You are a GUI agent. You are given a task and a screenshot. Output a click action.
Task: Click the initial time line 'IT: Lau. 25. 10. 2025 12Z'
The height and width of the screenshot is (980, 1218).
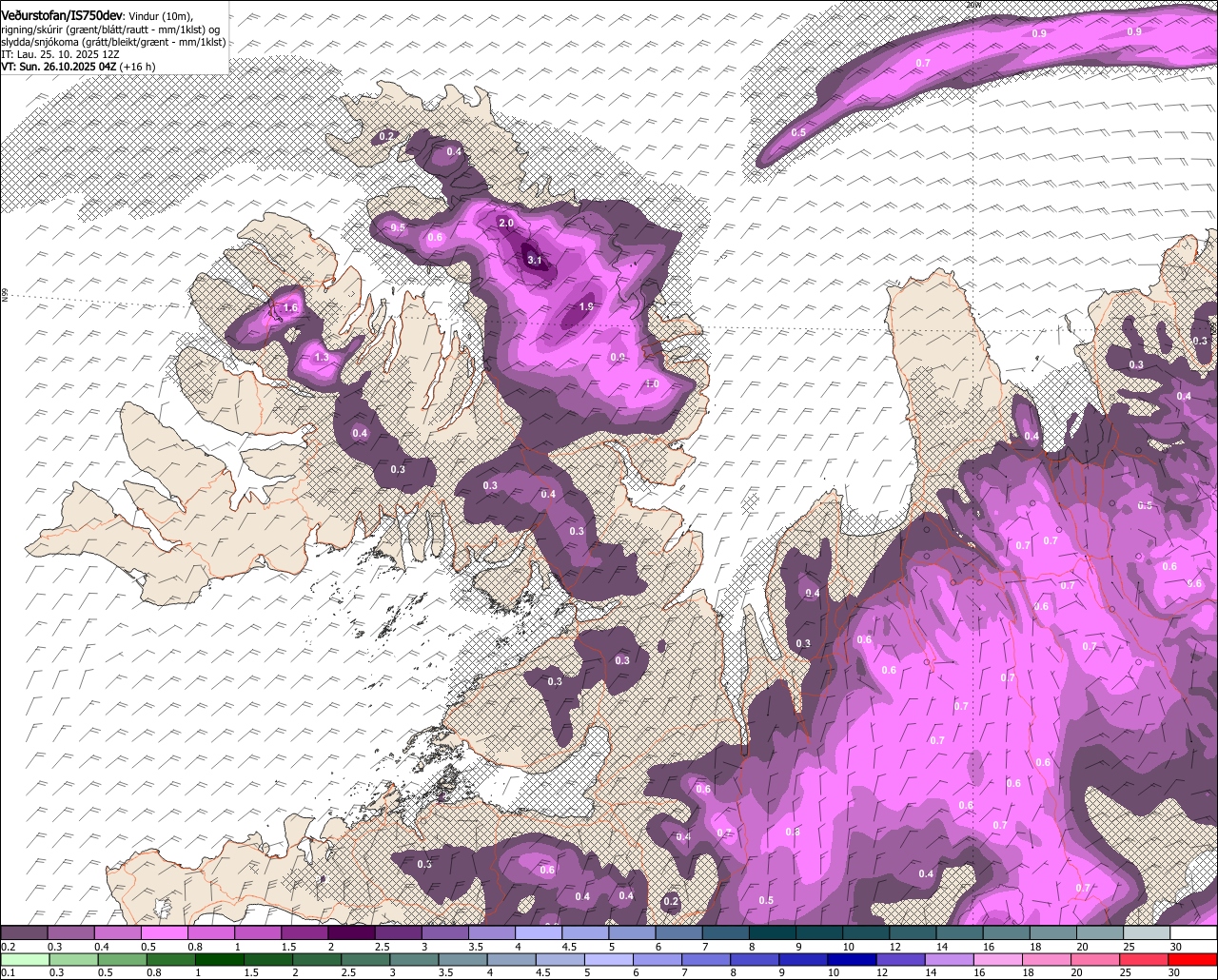(x=58, y=54)
